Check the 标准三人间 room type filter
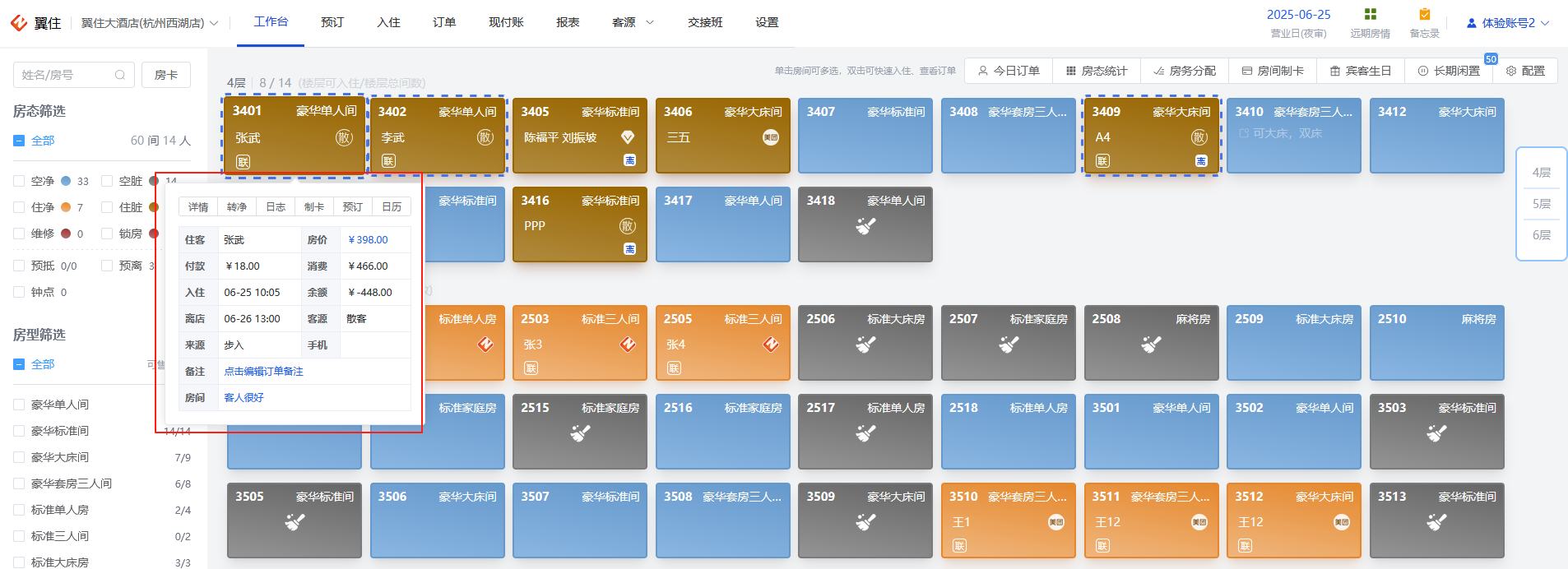This screenshot has width=1568, height=569. click(19, 536)
